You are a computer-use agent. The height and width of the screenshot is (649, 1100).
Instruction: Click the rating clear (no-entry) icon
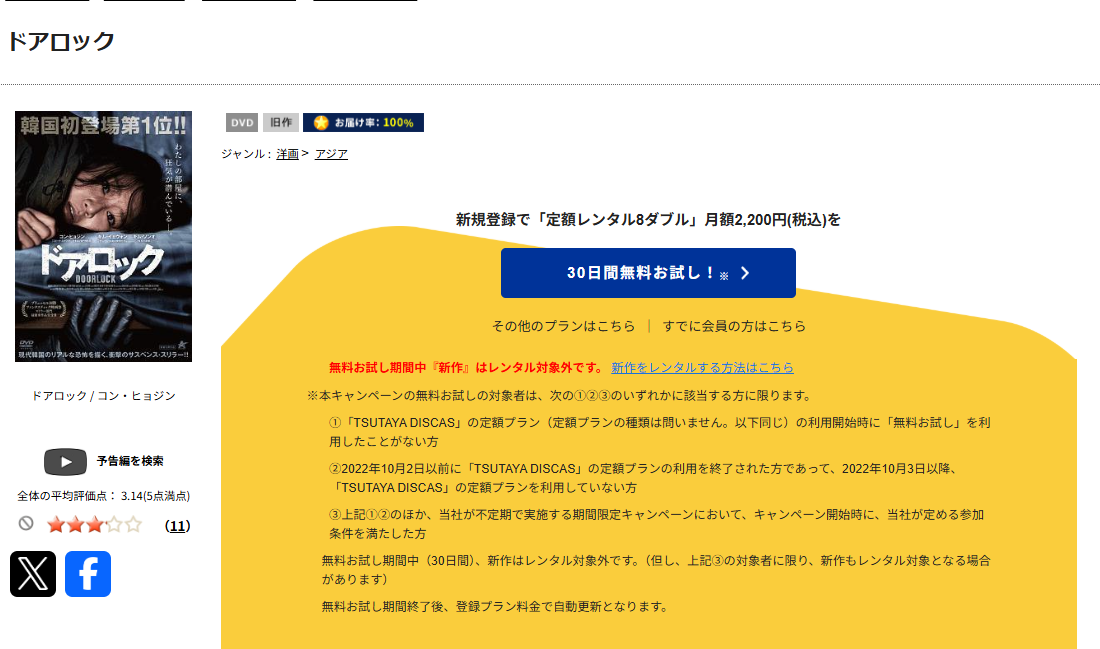[x=26, y=523]
